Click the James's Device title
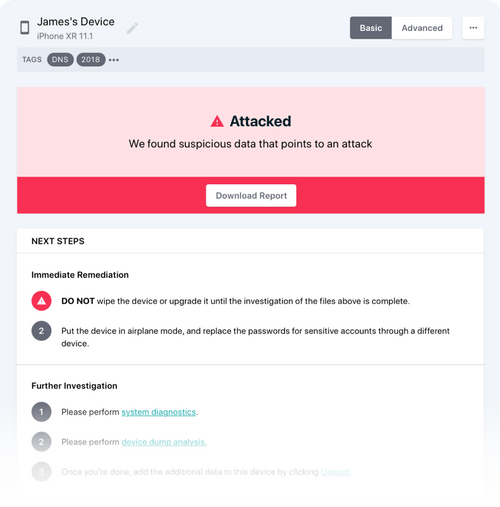The width and height of the screenshot is (500, 507). tap(76, 22)
